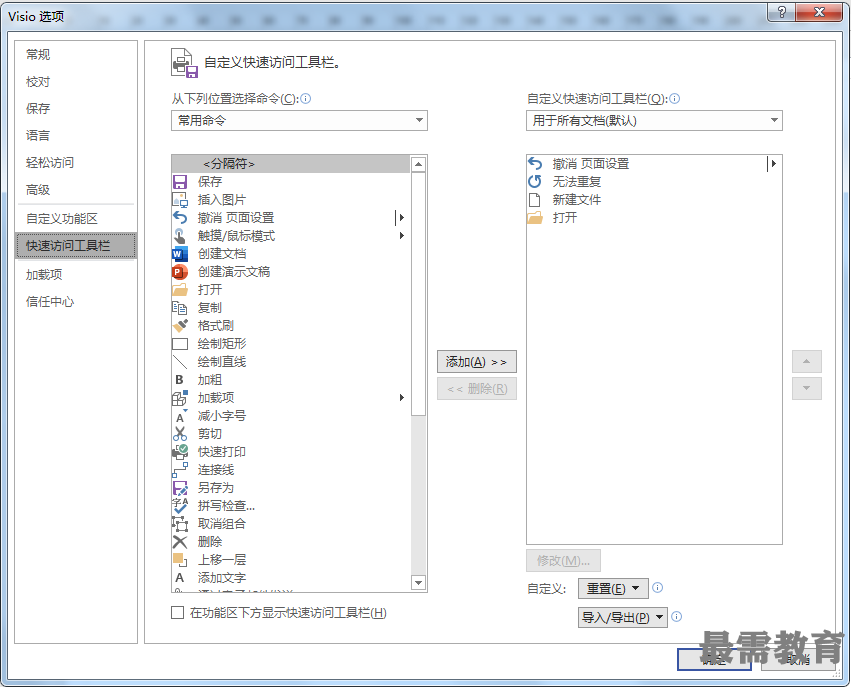The height and width of the screenshot is (687, 851).
Task: Open the 常用命令 command source dropdown
Action: 299,120
